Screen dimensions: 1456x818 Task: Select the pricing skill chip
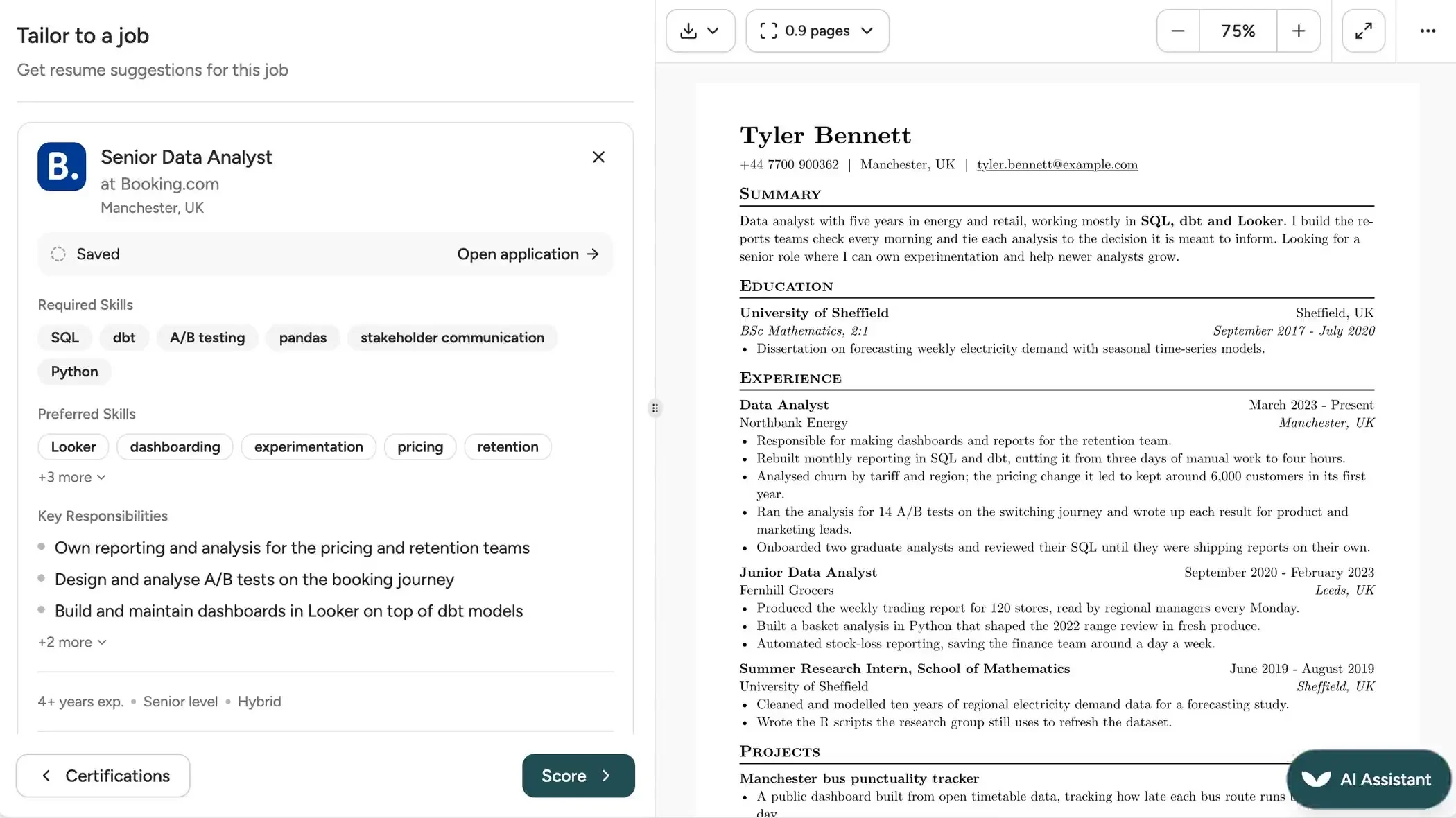coord(420,447)
